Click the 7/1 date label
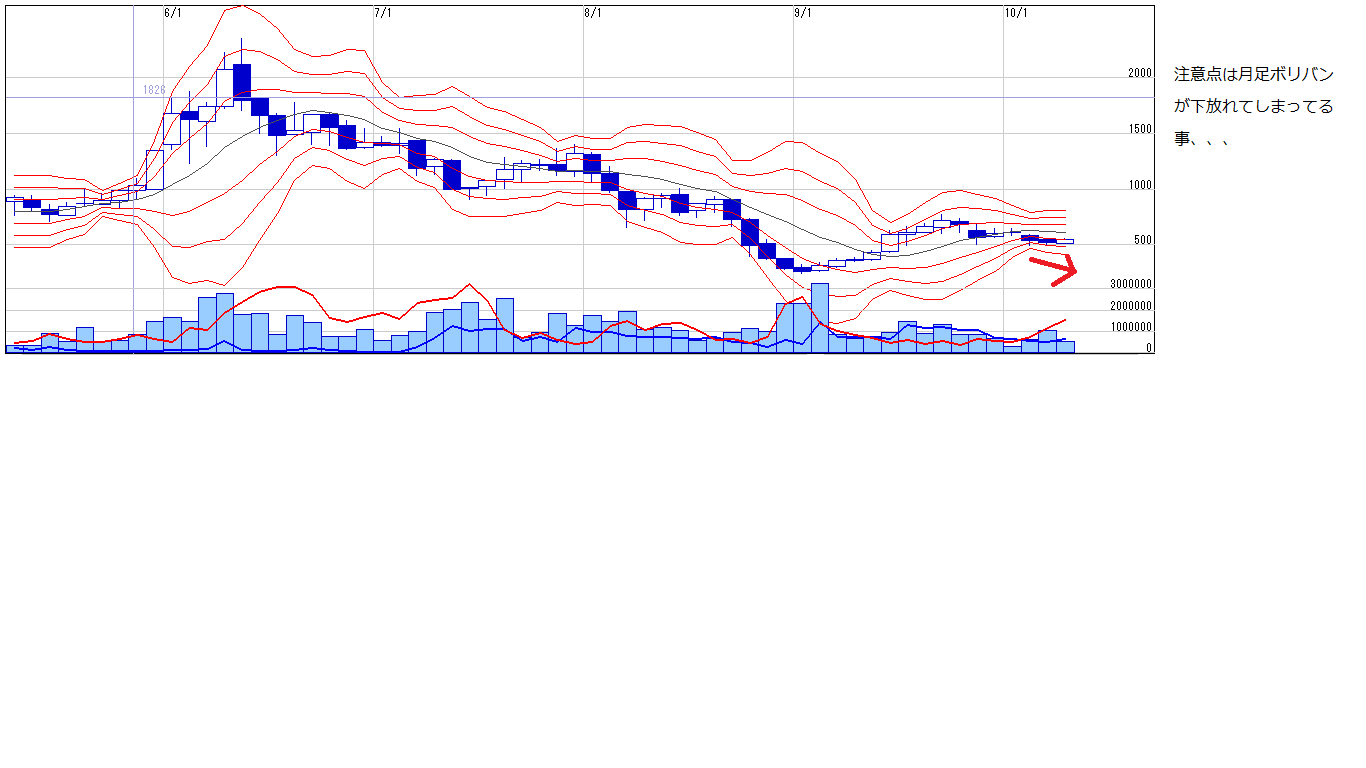1366x768 pixels. 383,13
